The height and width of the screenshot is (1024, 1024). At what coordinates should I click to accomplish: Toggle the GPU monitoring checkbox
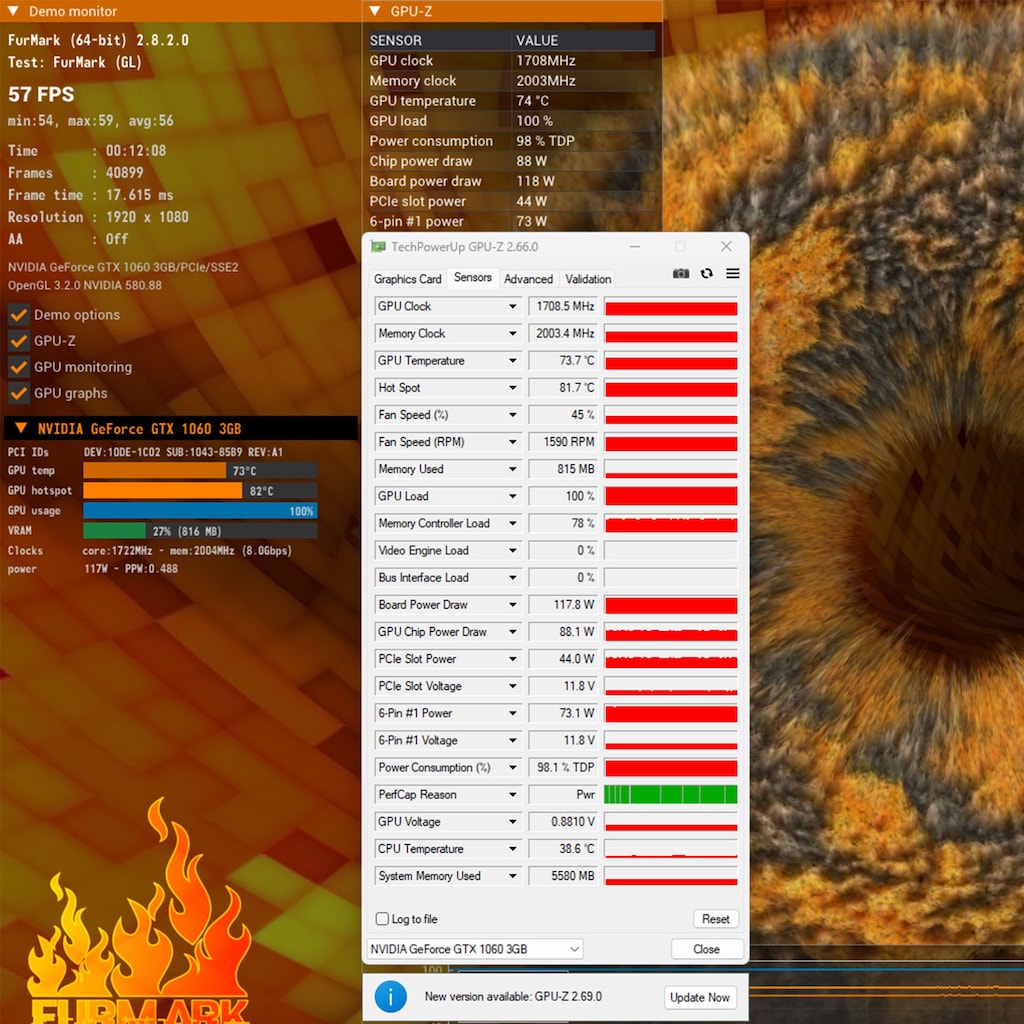pos(18,367)
